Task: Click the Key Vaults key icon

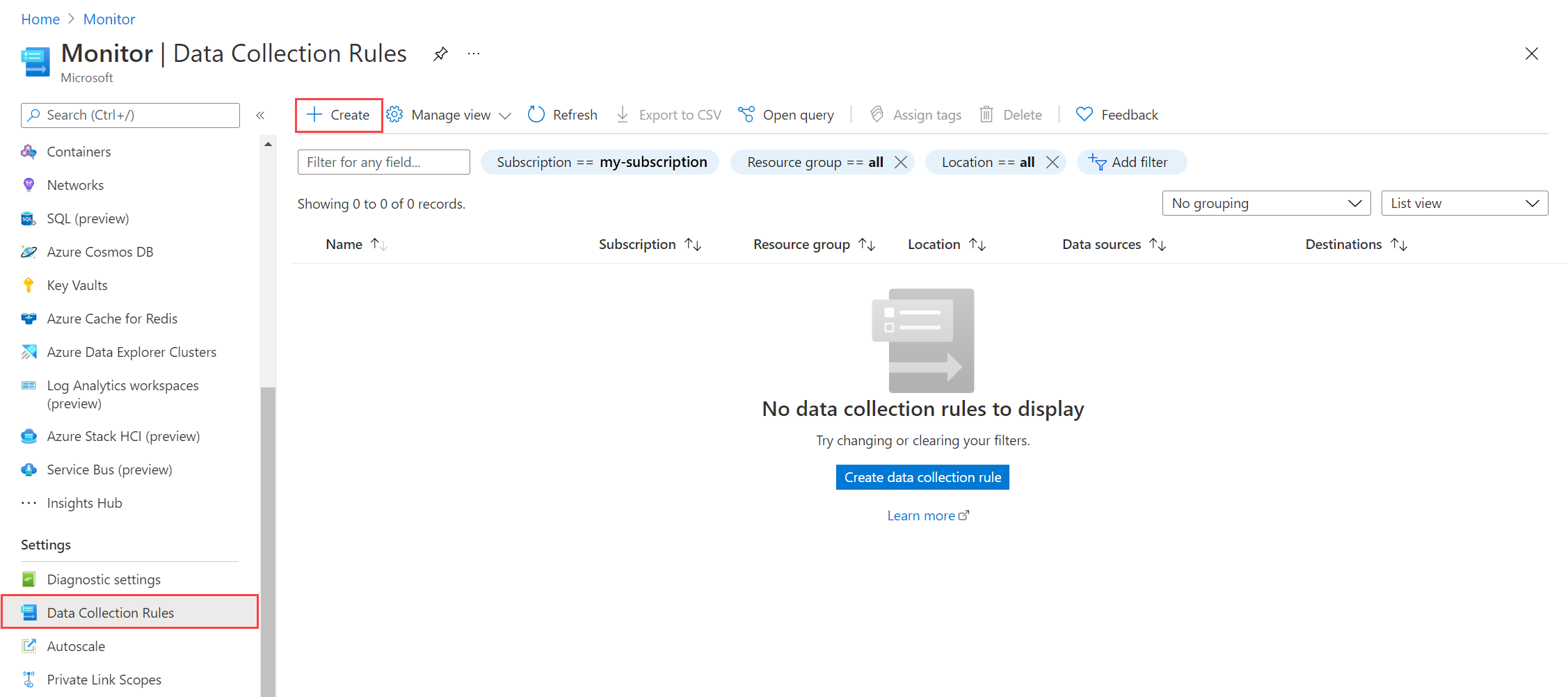Action: click(x=29, y=285)
